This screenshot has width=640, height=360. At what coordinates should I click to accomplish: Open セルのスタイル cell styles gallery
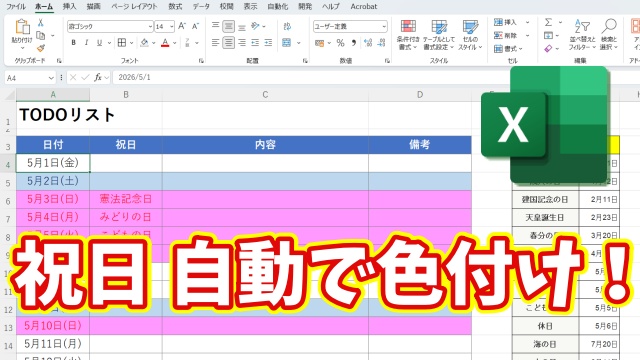click(x=470, y=35)
